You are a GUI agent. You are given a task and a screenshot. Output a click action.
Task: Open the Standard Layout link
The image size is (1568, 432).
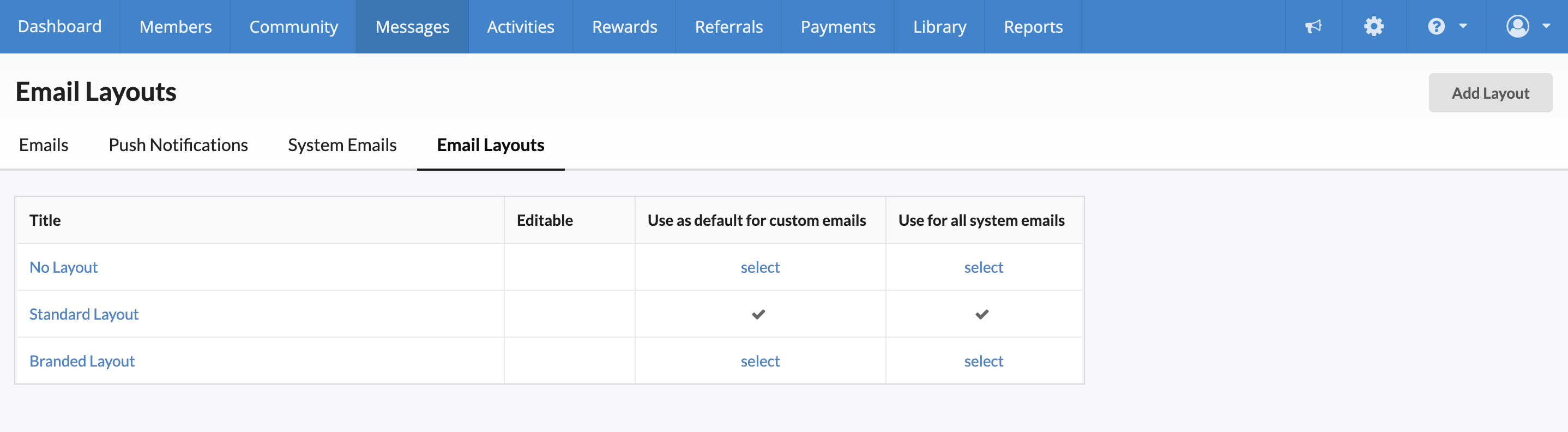84,314
